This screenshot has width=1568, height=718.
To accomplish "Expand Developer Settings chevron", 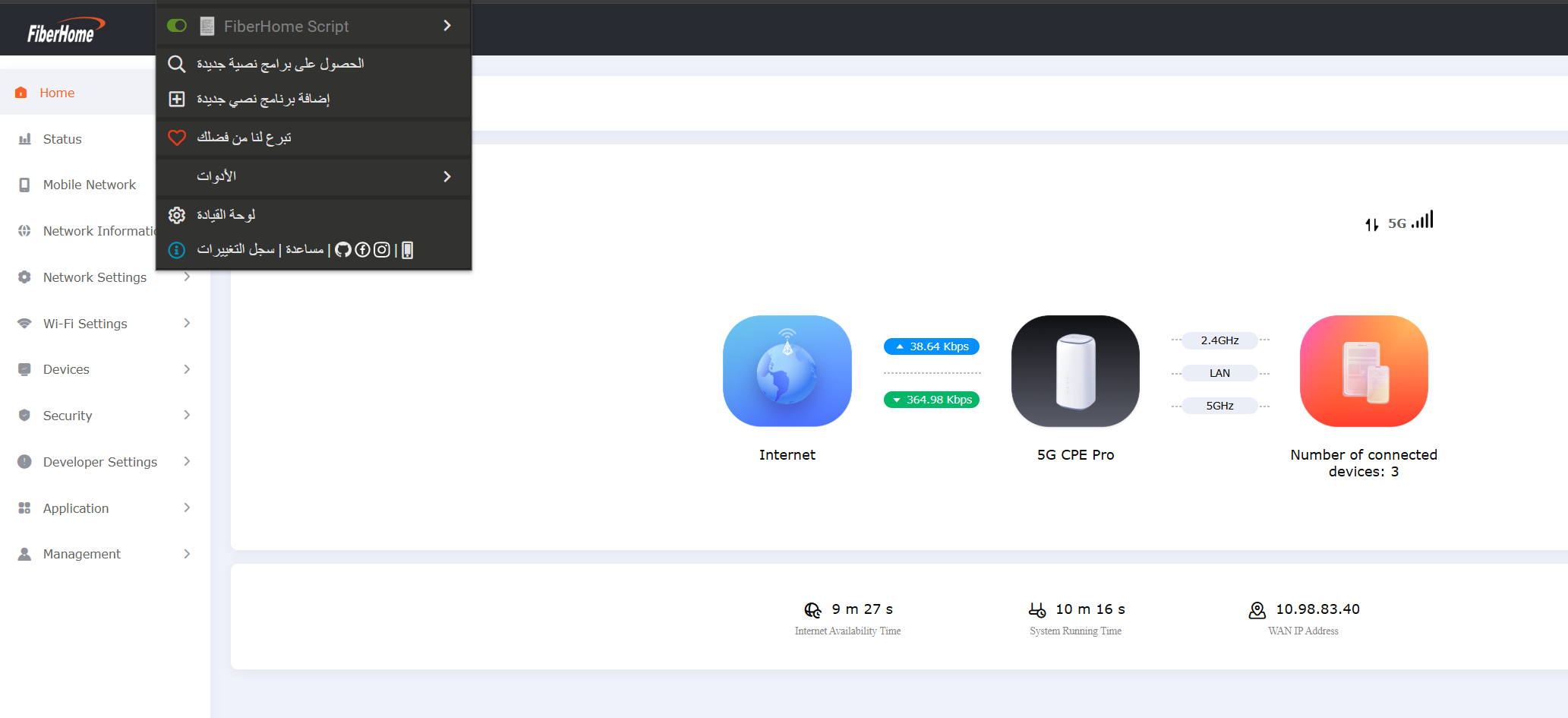I will pyautogui.click(x=187, y=461).
